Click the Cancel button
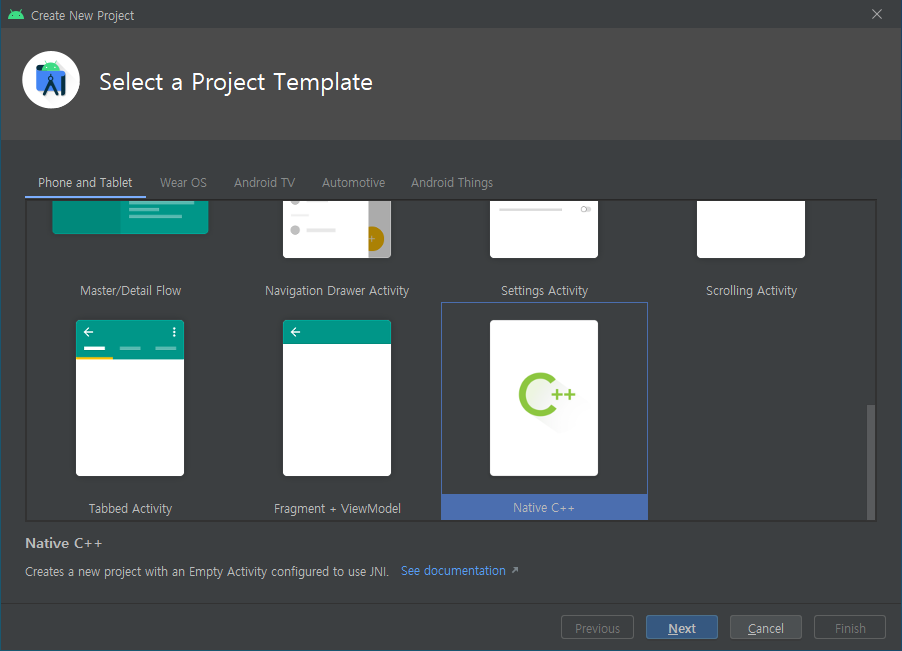The width and height of the screenshot is (902, 651). pos(766,627)
